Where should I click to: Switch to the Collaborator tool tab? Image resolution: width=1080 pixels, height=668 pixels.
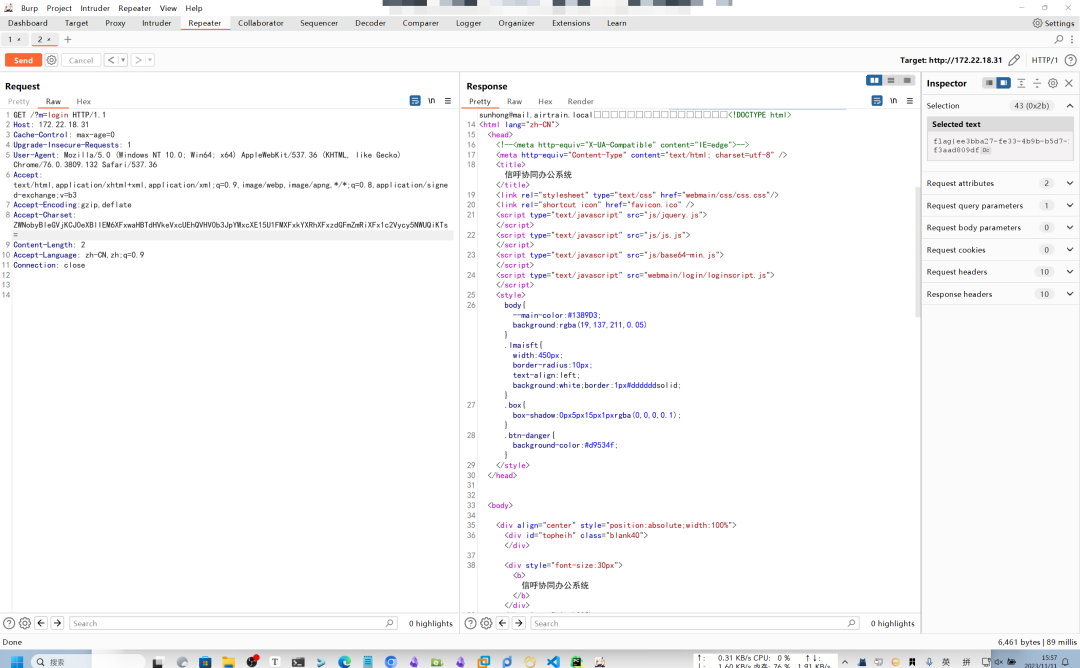coord(260,23)
